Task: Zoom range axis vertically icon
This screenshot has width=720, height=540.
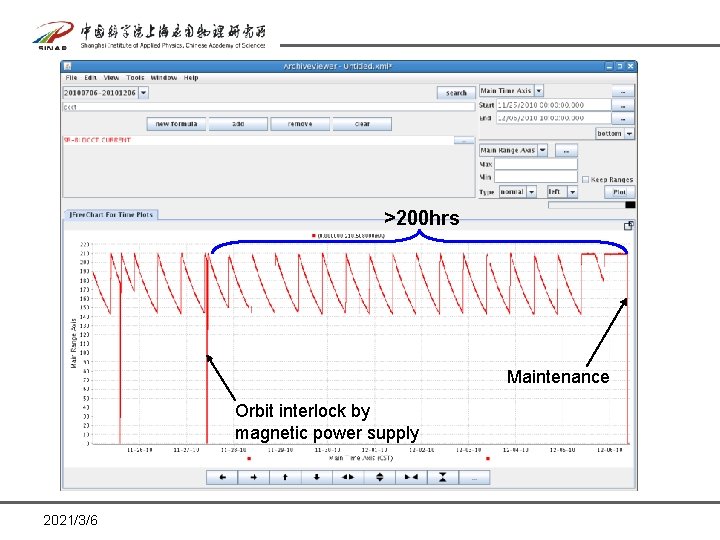Action: coord(379,478)
